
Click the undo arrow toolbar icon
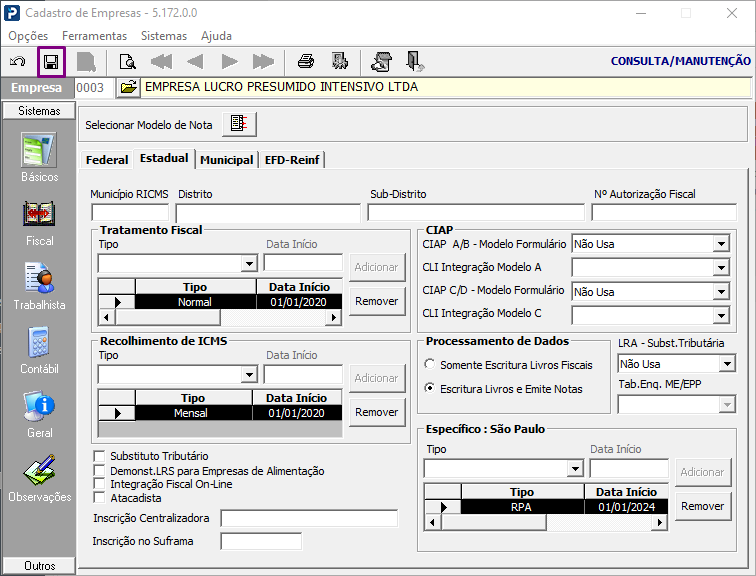pyautogui.click(x=17, y=62)
